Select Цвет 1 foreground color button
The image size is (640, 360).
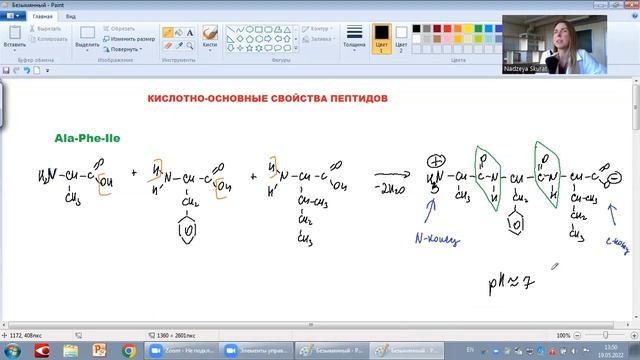click(x=382, y=39)
